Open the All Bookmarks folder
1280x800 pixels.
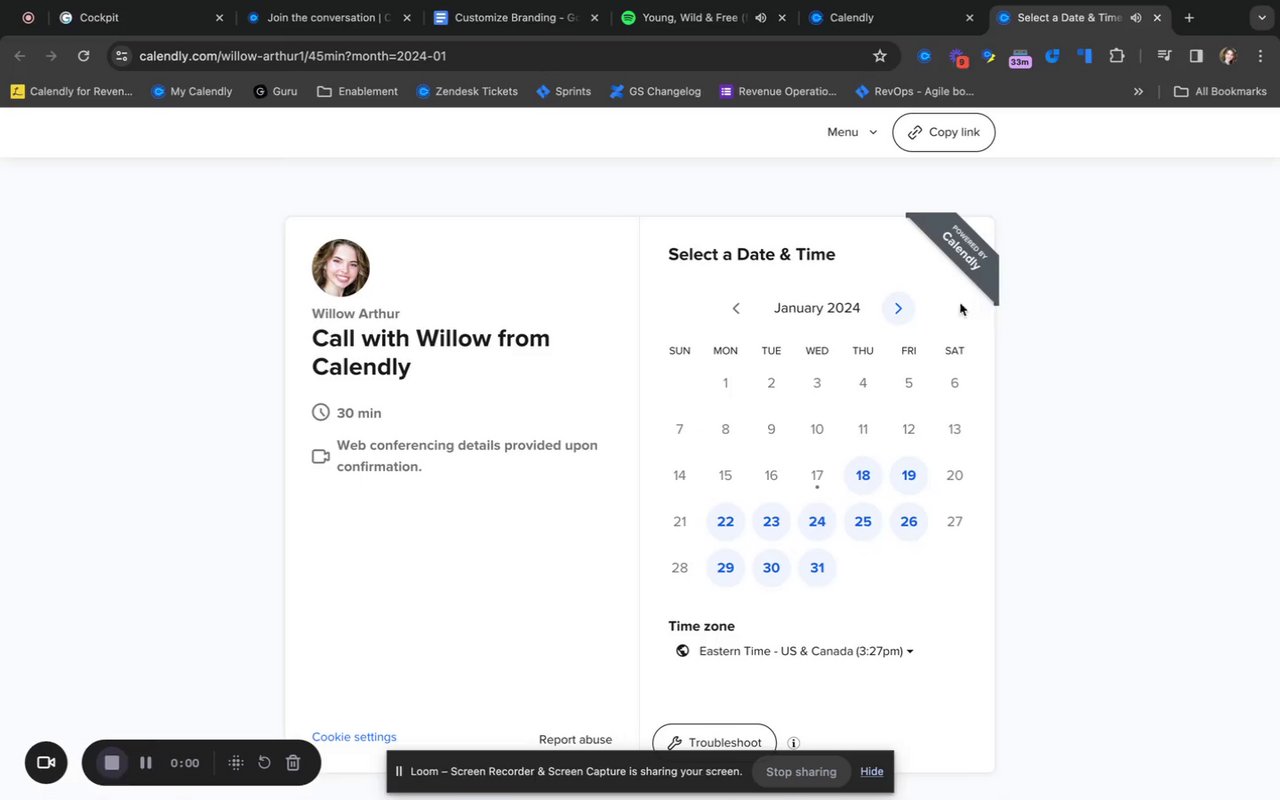(x=1220, y=91)
